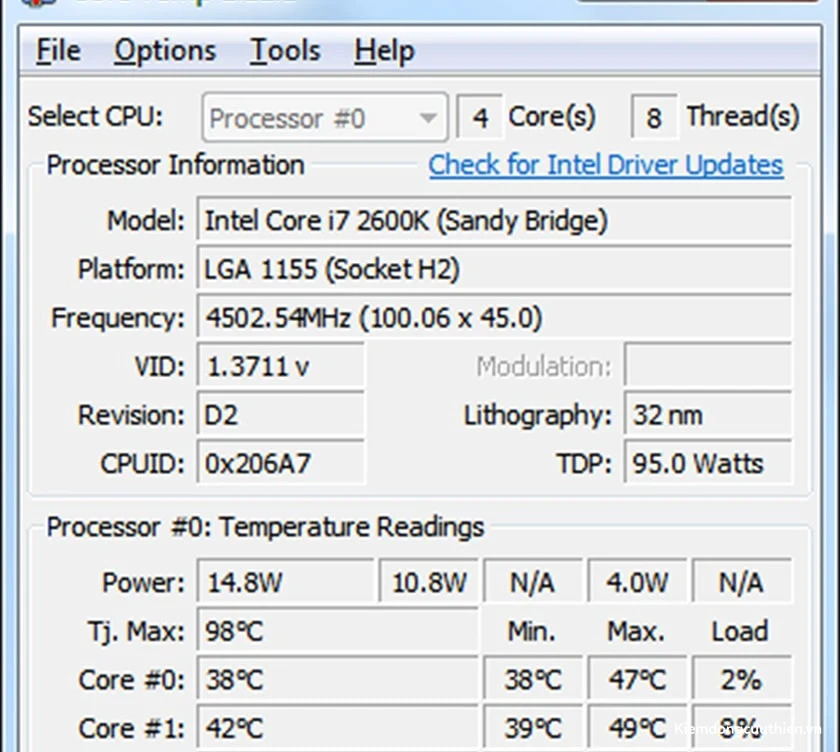840x752 pixels.
Task: Select the Model field Intel Core i7 2600K
Action: (x=494, y=220)
